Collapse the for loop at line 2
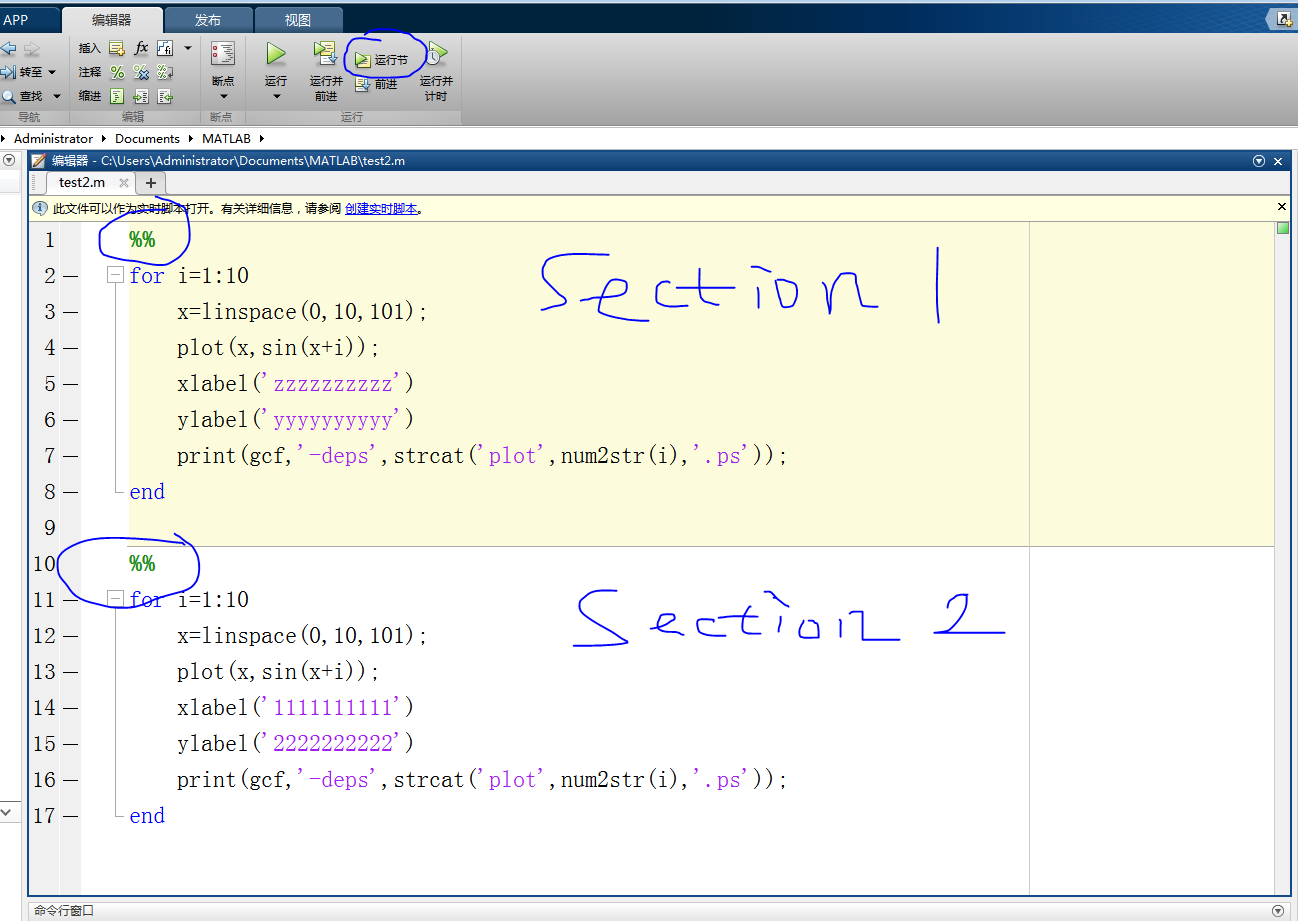The image size is (1298, 921). [x=116, y=275]
